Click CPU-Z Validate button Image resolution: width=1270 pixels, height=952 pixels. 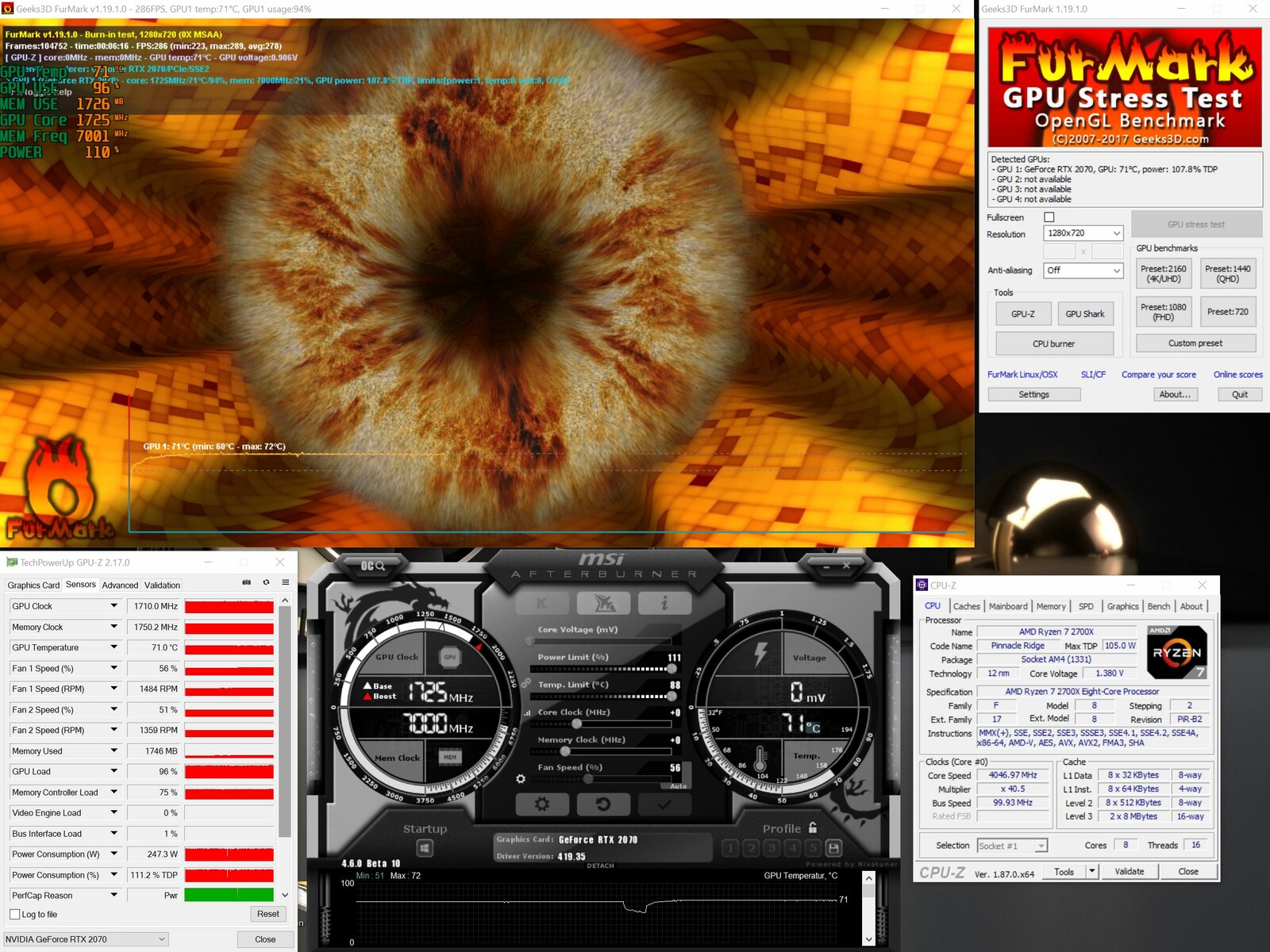(1130, 871)
